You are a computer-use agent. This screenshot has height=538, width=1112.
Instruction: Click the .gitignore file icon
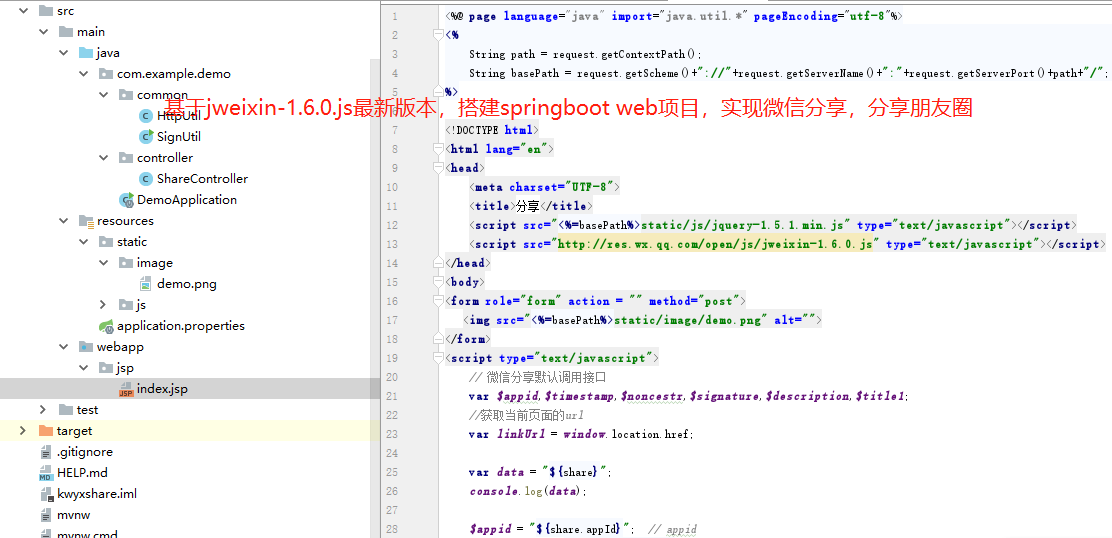pyautogui.click(x=47, y=452)
